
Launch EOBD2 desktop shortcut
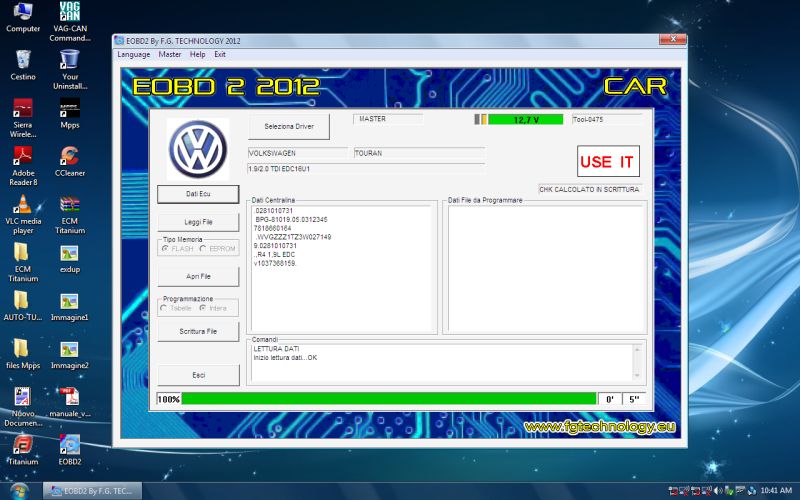(x=70, y=450)
